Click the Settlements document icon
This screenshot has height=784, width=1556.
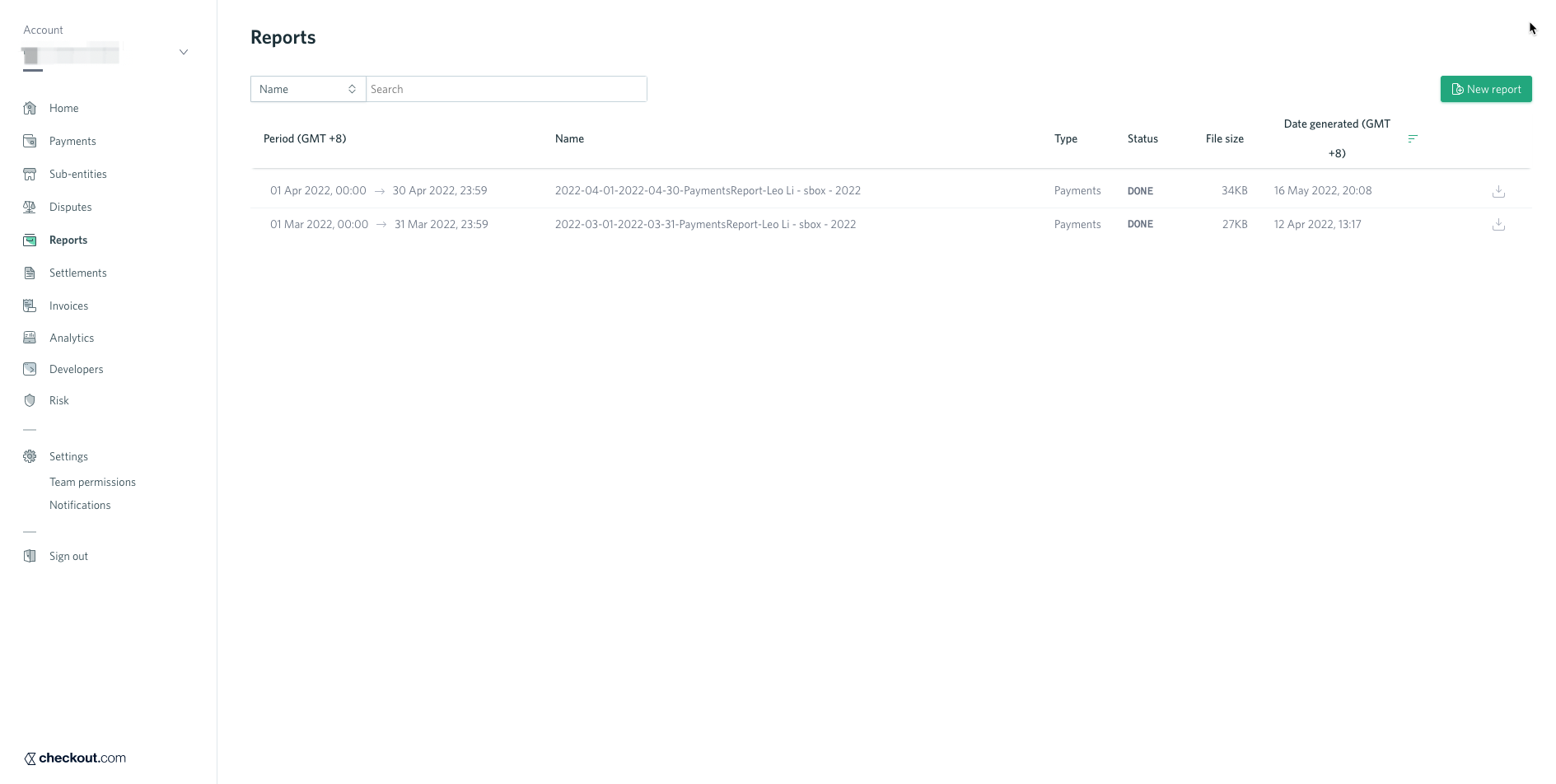pos(30,273)
